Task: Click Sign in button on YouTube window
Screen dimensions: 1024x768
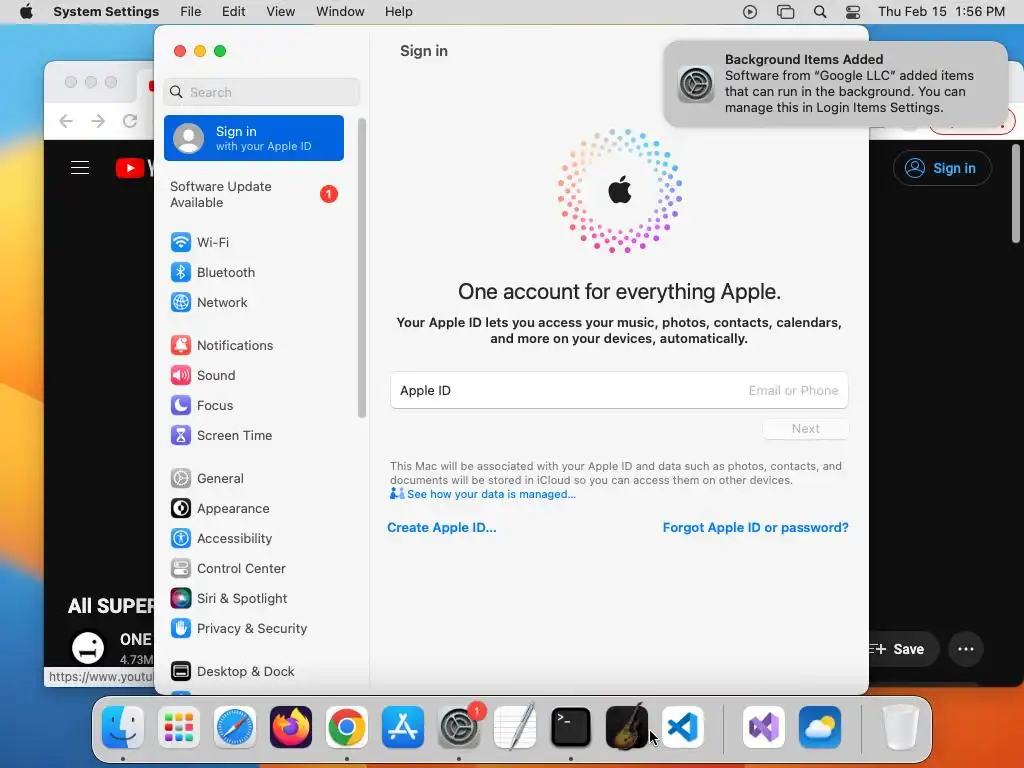Action: (x=942, y=168)
